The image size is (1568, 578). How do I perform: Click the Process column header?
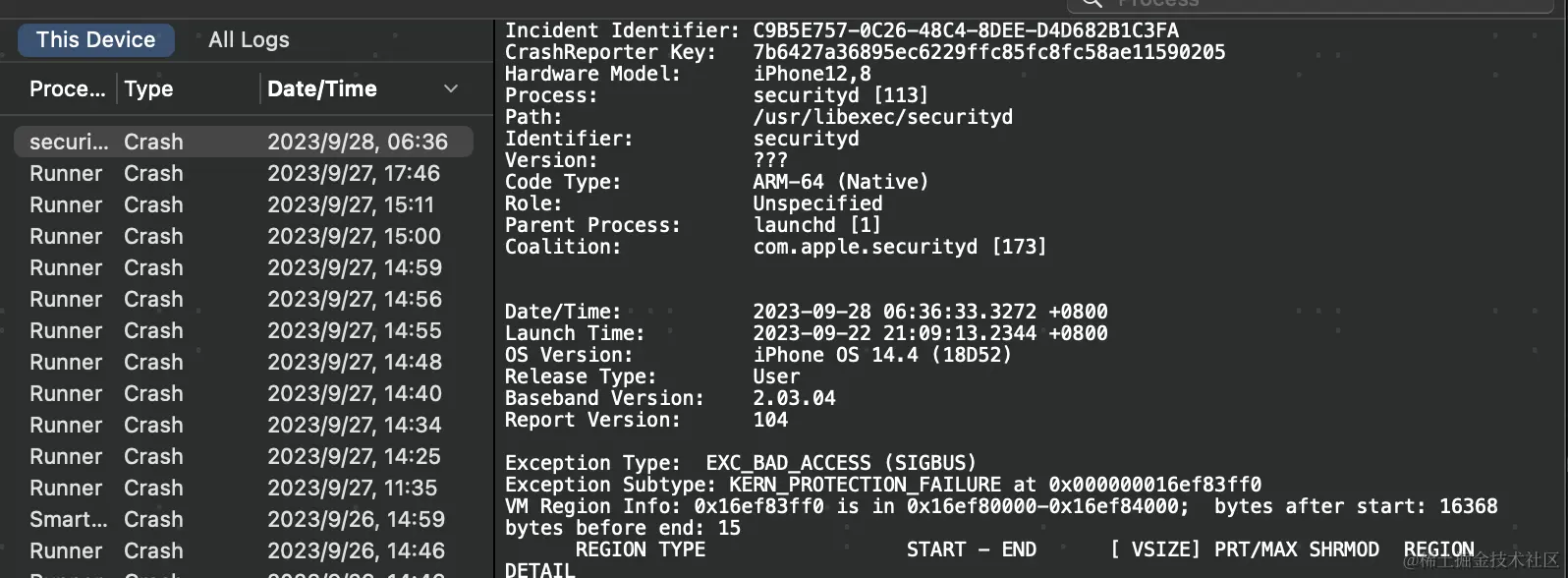(67, 89)
